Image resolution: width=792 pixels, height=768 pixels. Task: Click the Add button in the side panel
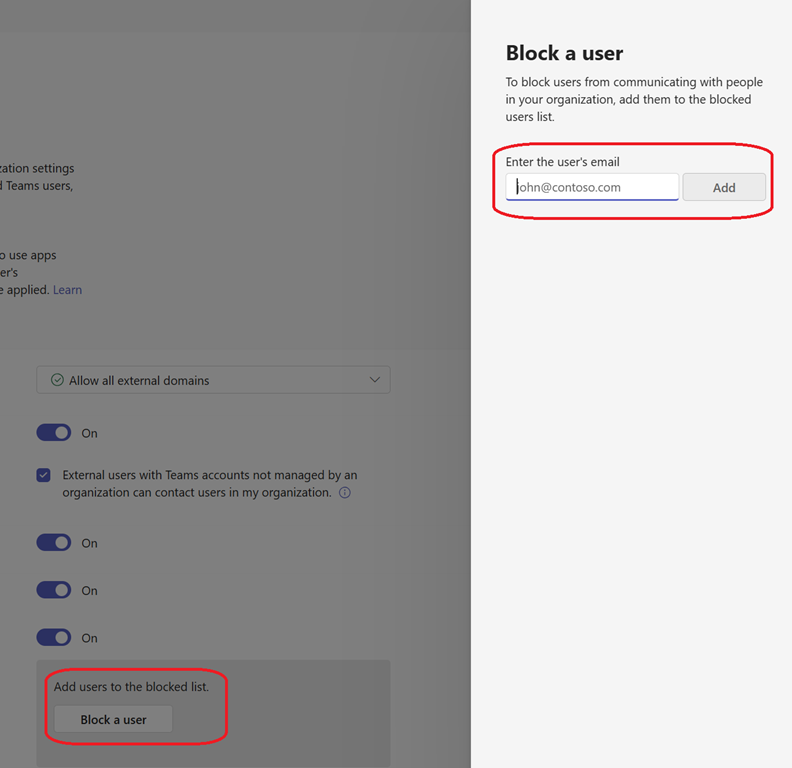(724, 187)
